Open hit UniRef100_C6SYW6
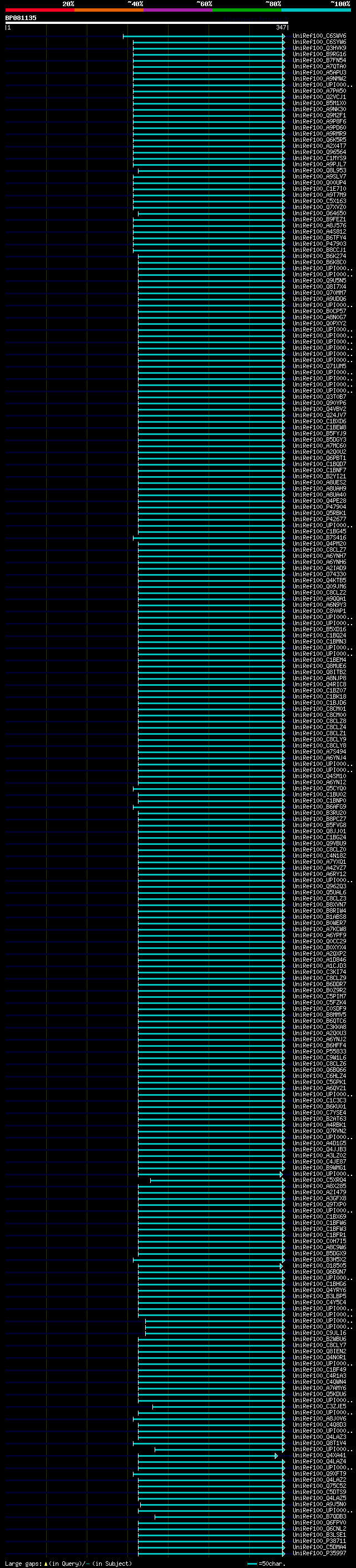 [x=319, y=42]
